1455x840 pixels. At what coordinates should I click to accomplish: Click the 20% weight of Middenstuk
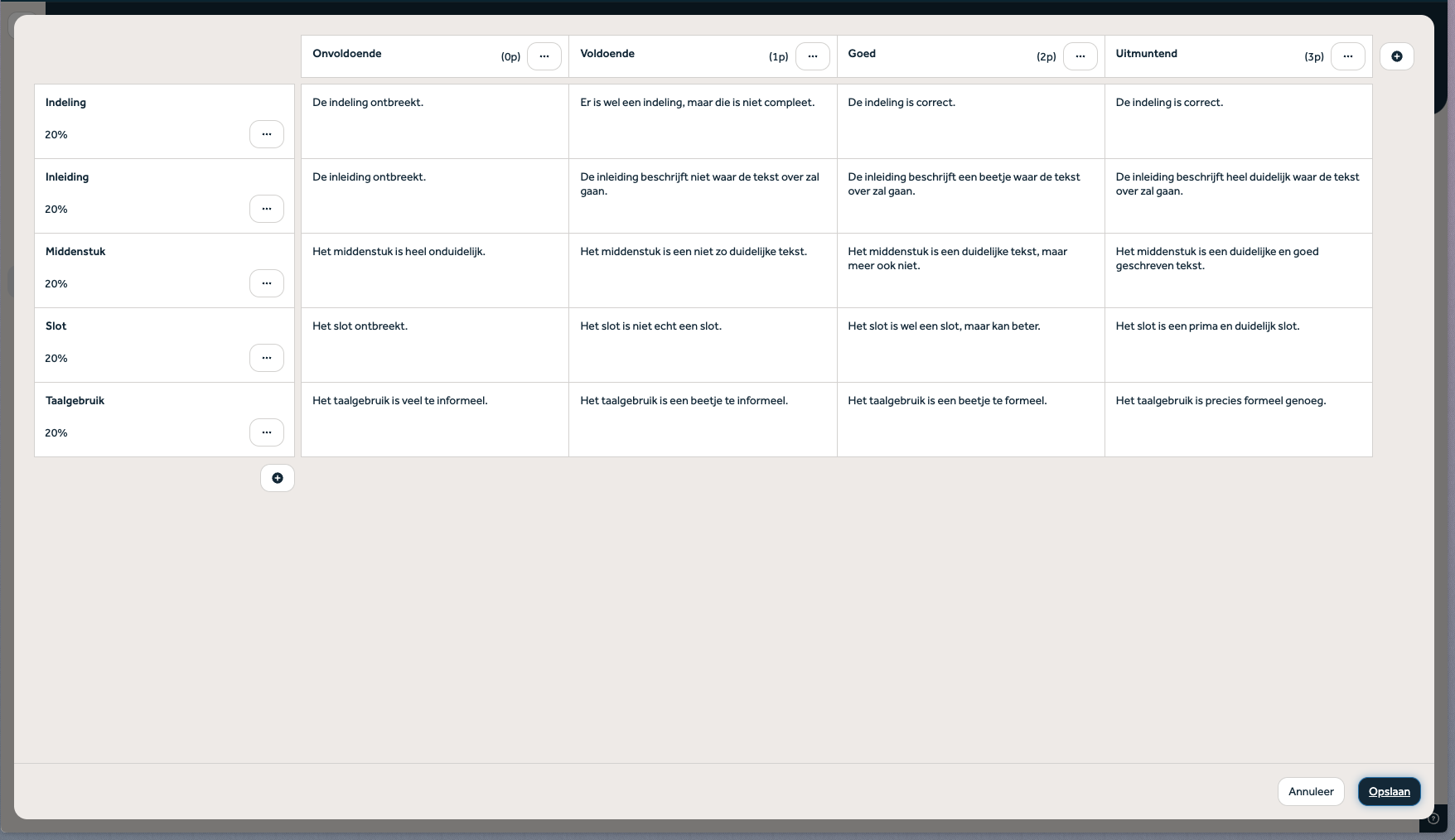tap(56, 284)
